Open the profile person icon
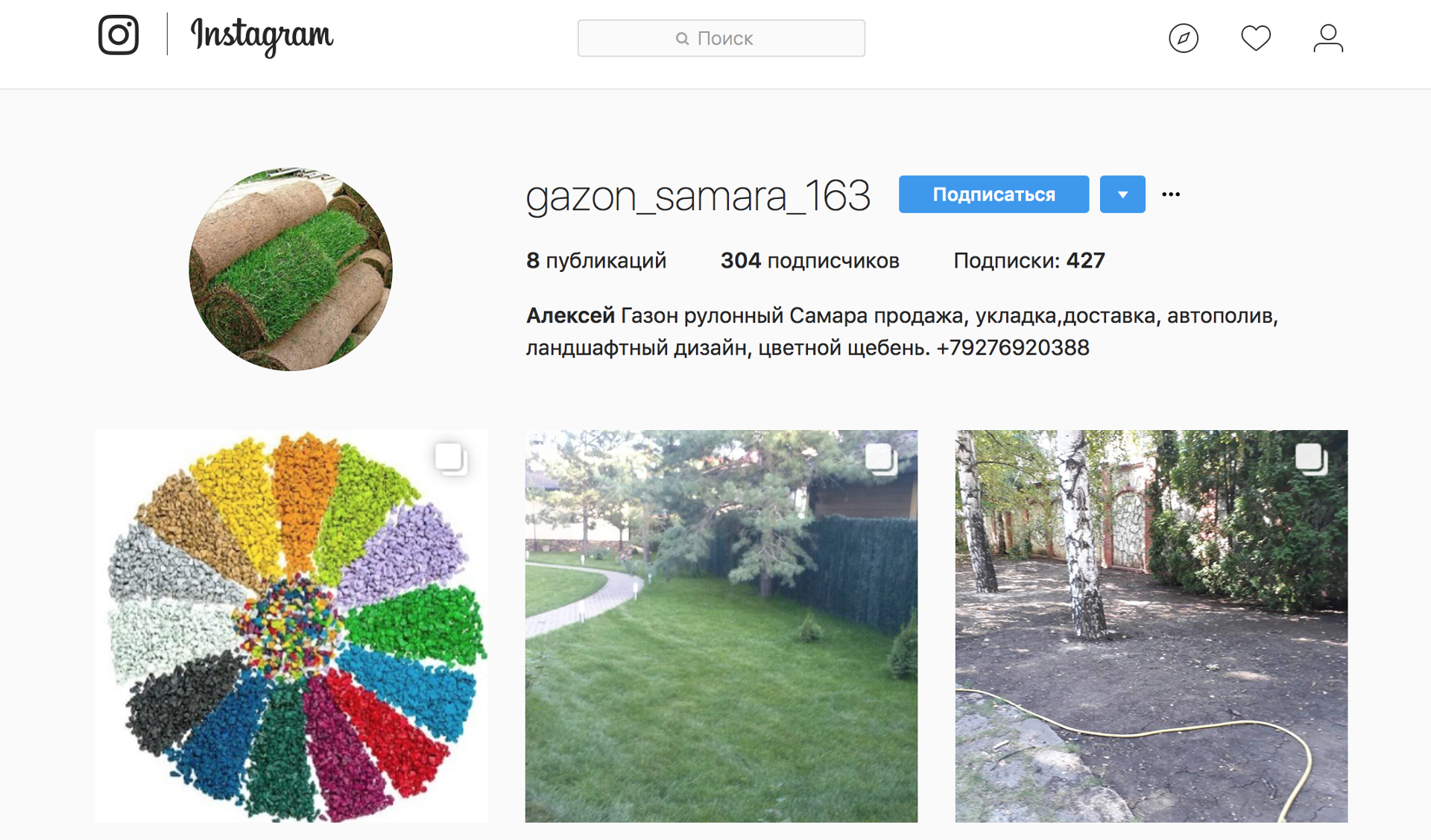The image size is (1431, 840). (1328, 38)
